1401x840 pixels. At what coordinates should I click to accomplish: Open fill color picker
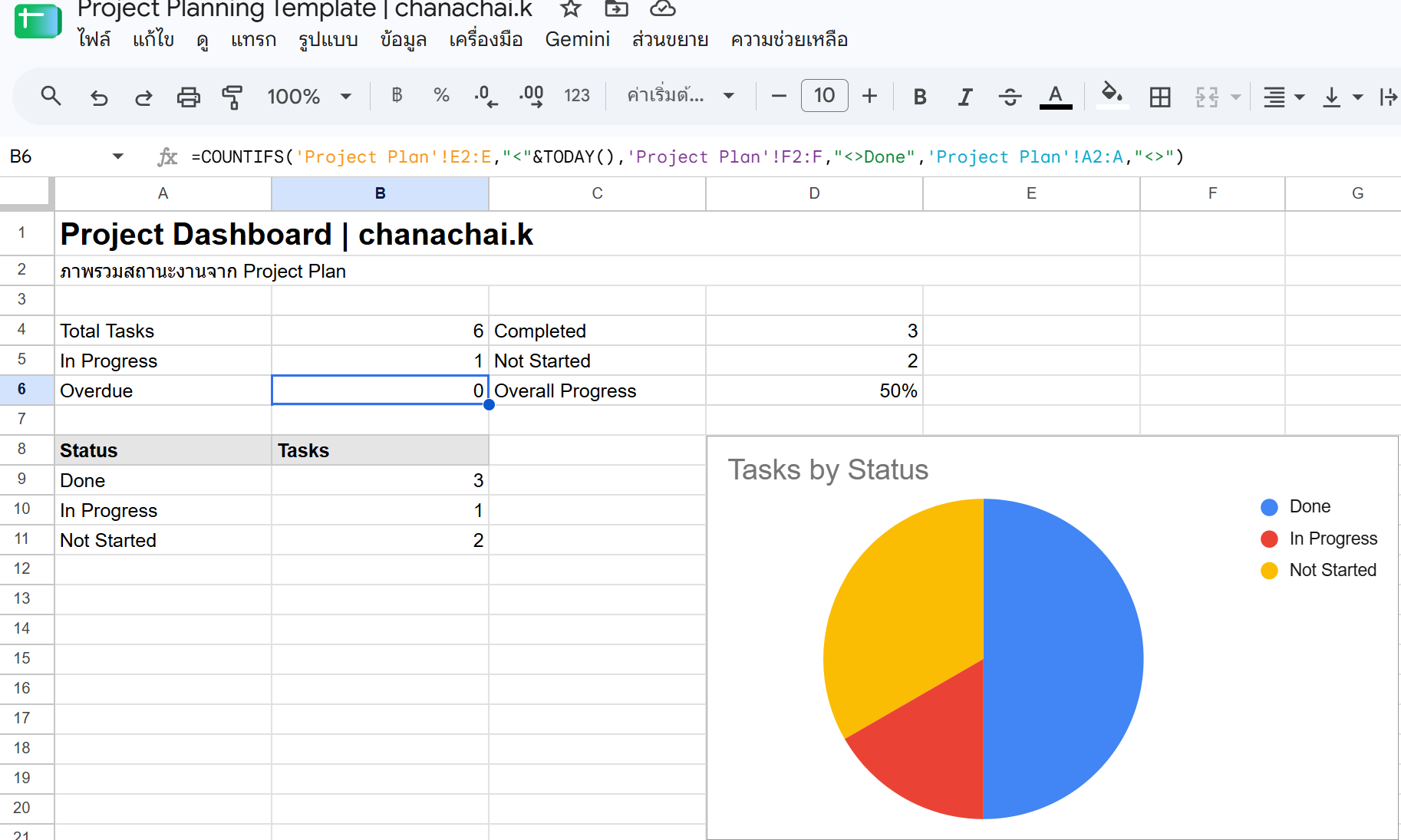point(1113,97)
